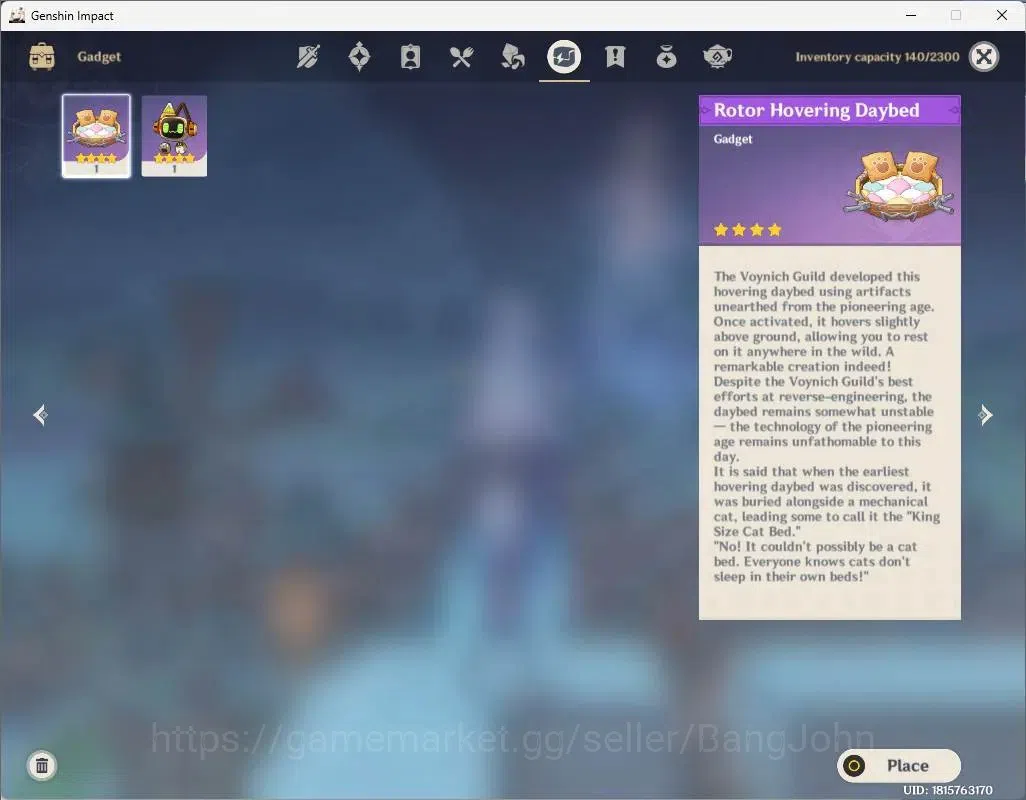Click the Place button

(899, 765)
